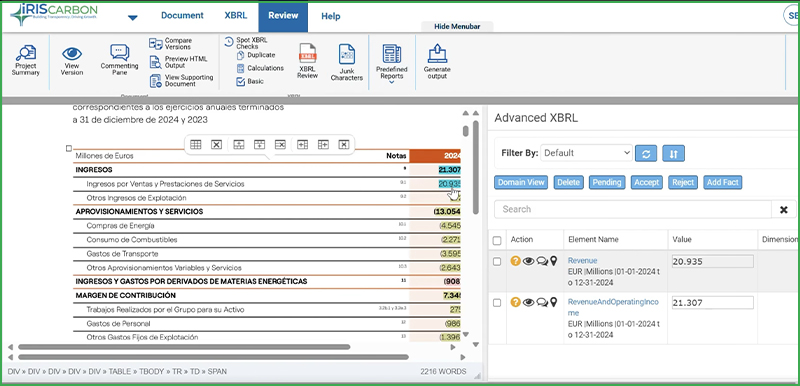Click 'Compras de Energía' row text
The height and width of the screenshot is (386, 800).
pos(120,226)
